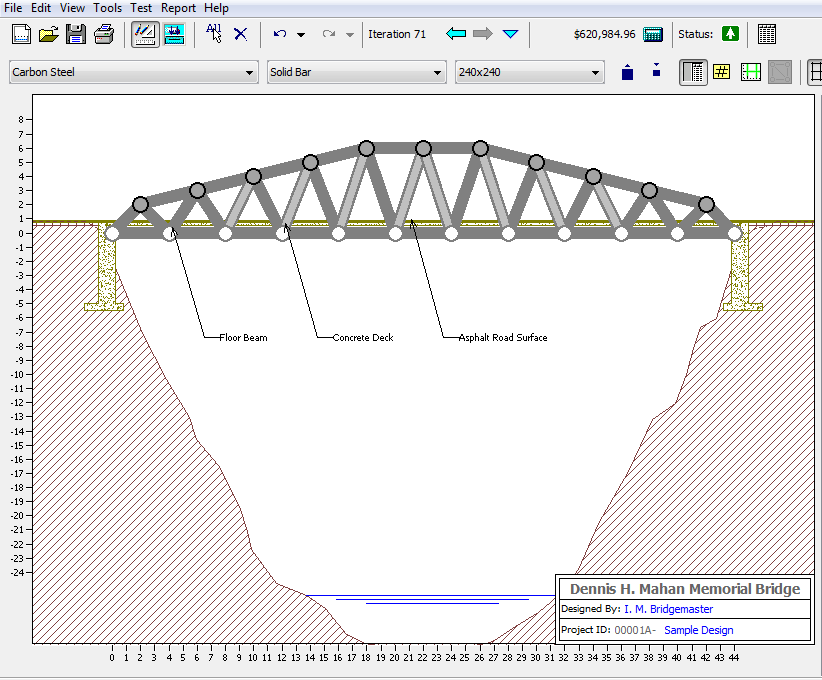Image resolution: width=822 pixels, height=680 pixels.
Task: Toggle the drawing board view mode
Action: pos(145,33)
